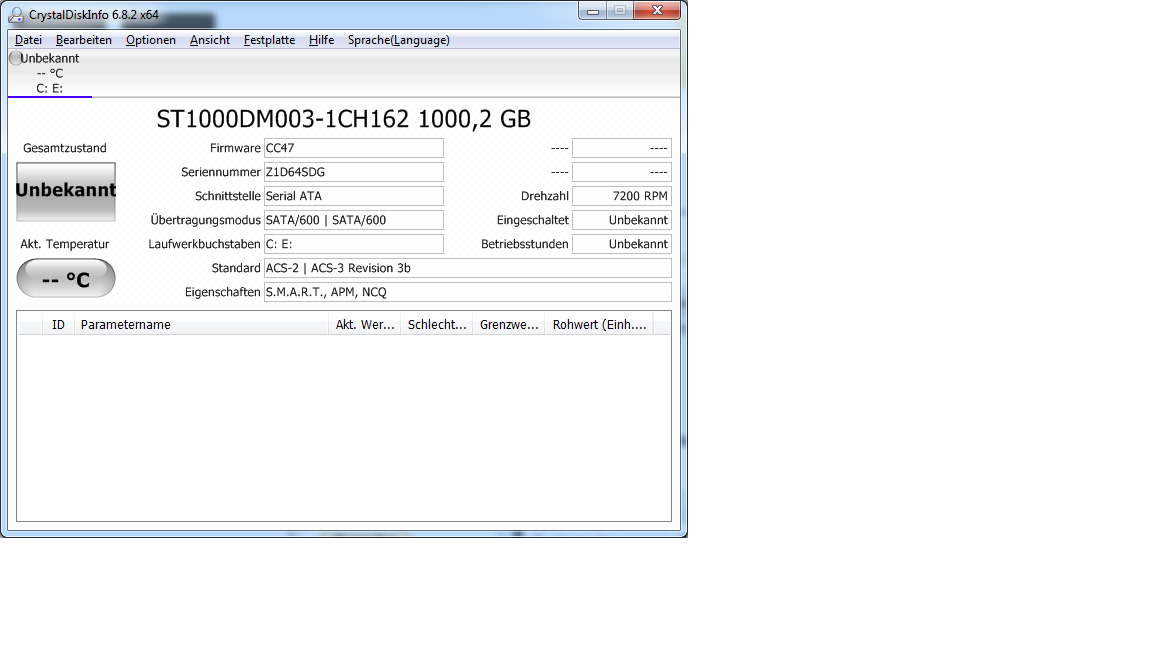Click the Rohwert (Einh.... column header

coord(599,325)
